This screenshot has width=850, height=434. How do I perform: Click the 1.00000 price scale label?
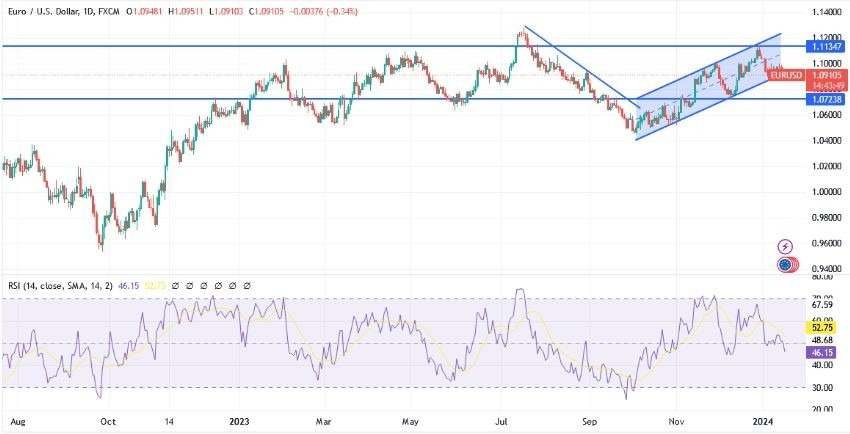click(x=827, y=192)
